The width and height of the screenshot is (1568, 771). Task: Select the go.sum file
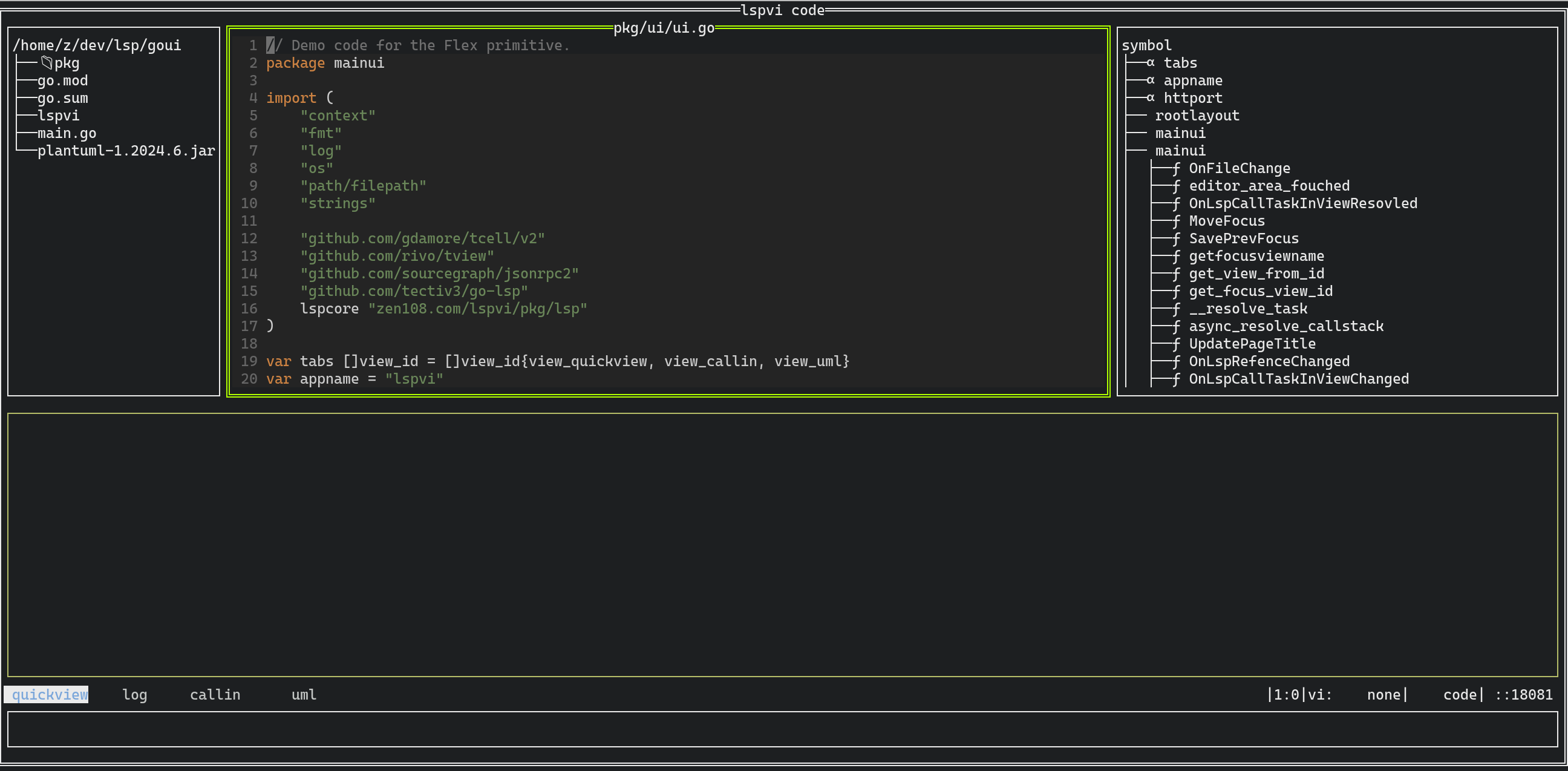pyautogui.click(x=63, y=98)
